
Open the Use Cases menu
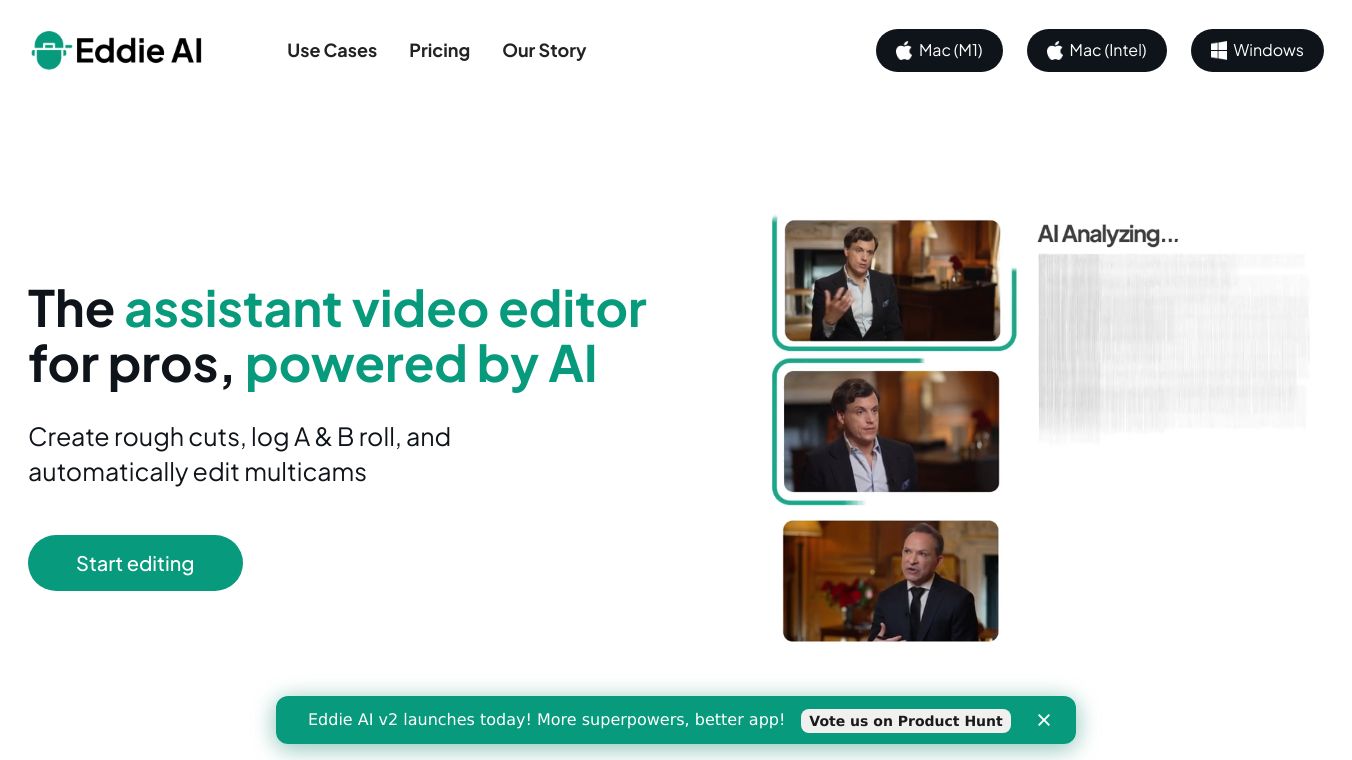(332, 51)
